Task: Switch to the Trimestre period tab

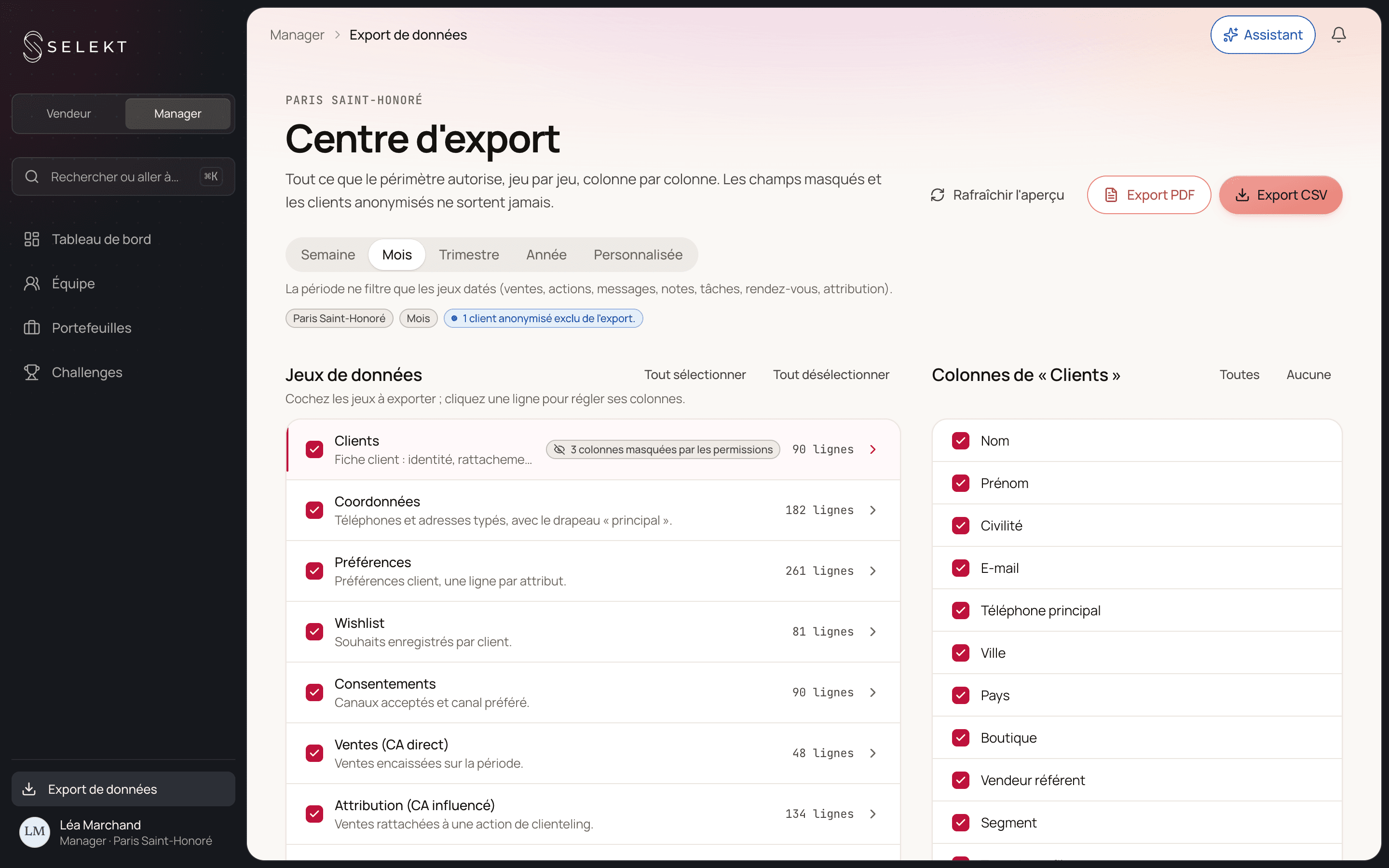Action: [469, 254]
